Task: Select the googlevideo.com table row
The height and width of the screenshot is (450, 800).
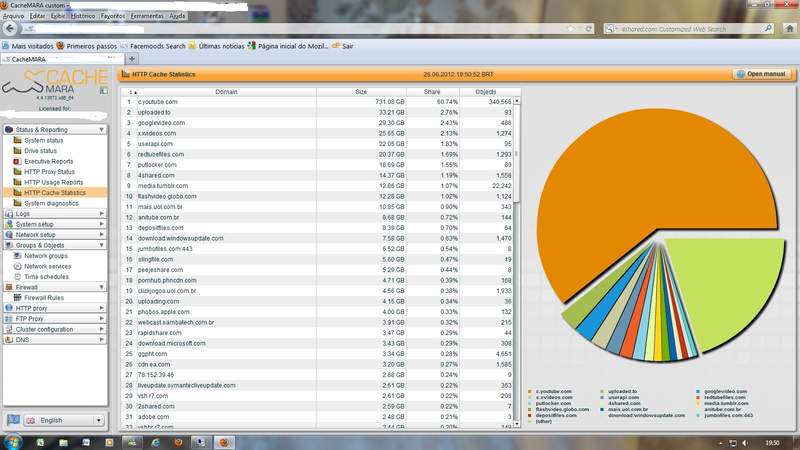Action: (x=317, y=123)
